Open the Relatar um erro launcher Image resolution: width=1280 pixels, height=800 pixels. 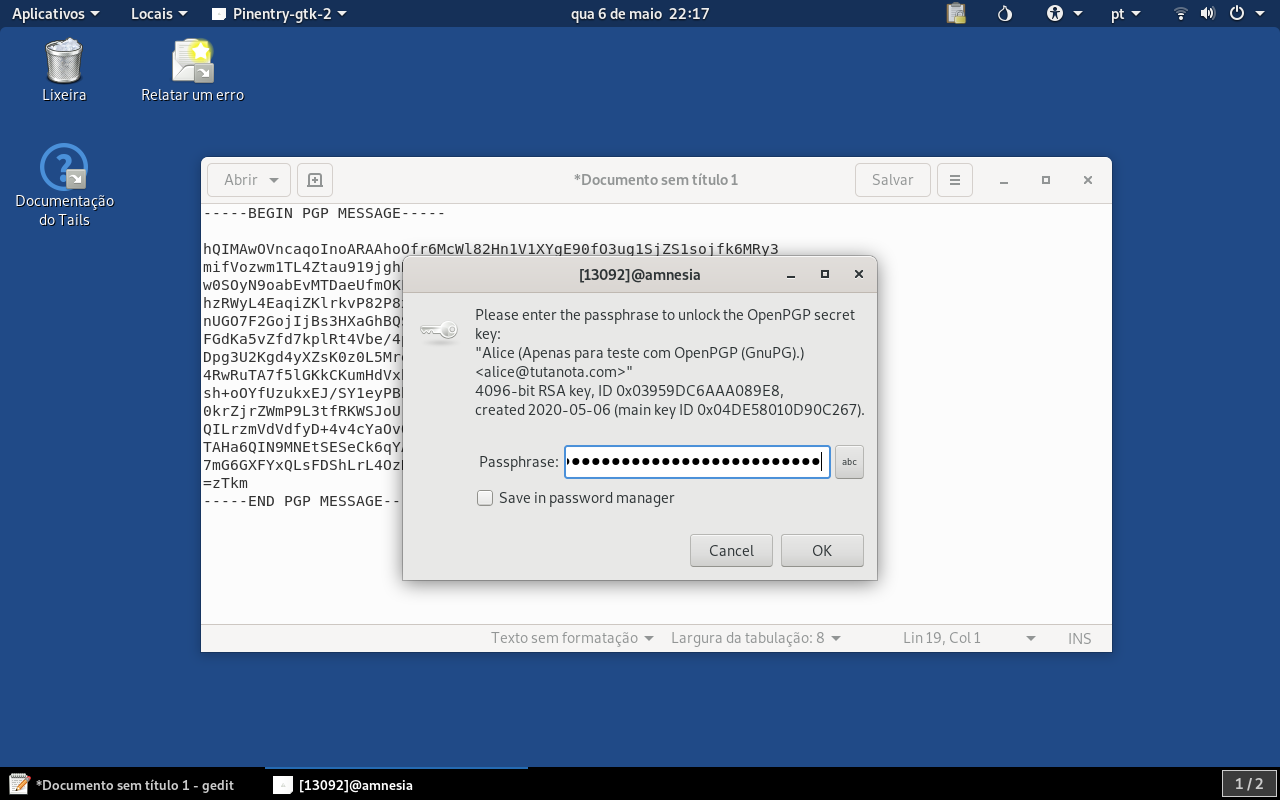[192, 70]
